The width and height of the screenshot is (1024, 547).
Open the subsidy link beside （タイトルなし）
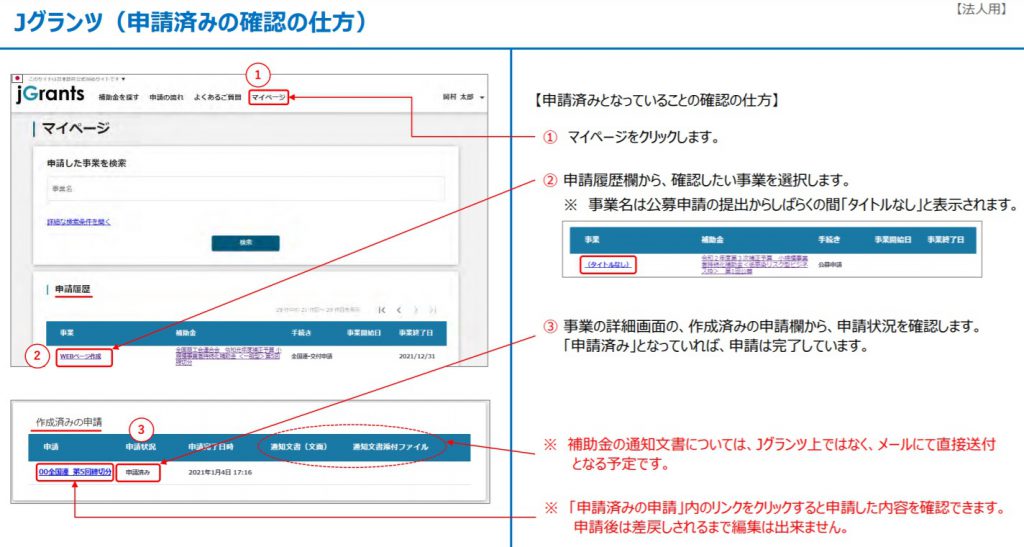754,264
